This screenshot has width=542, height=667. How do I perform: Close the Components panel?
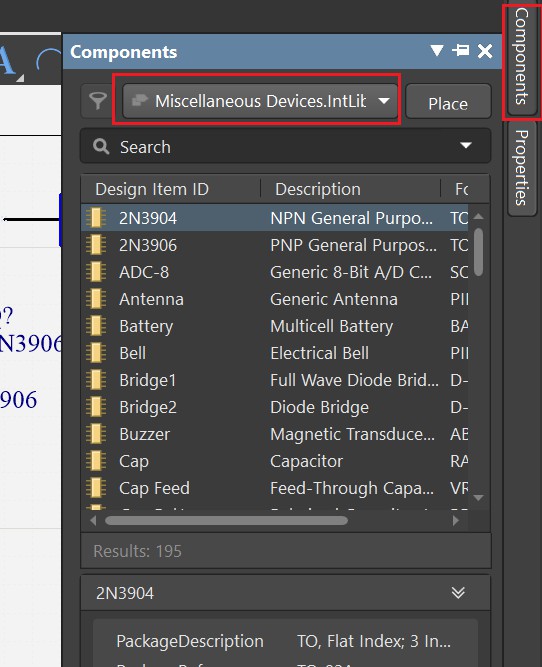pyautogui.click(x=485, y=51)
